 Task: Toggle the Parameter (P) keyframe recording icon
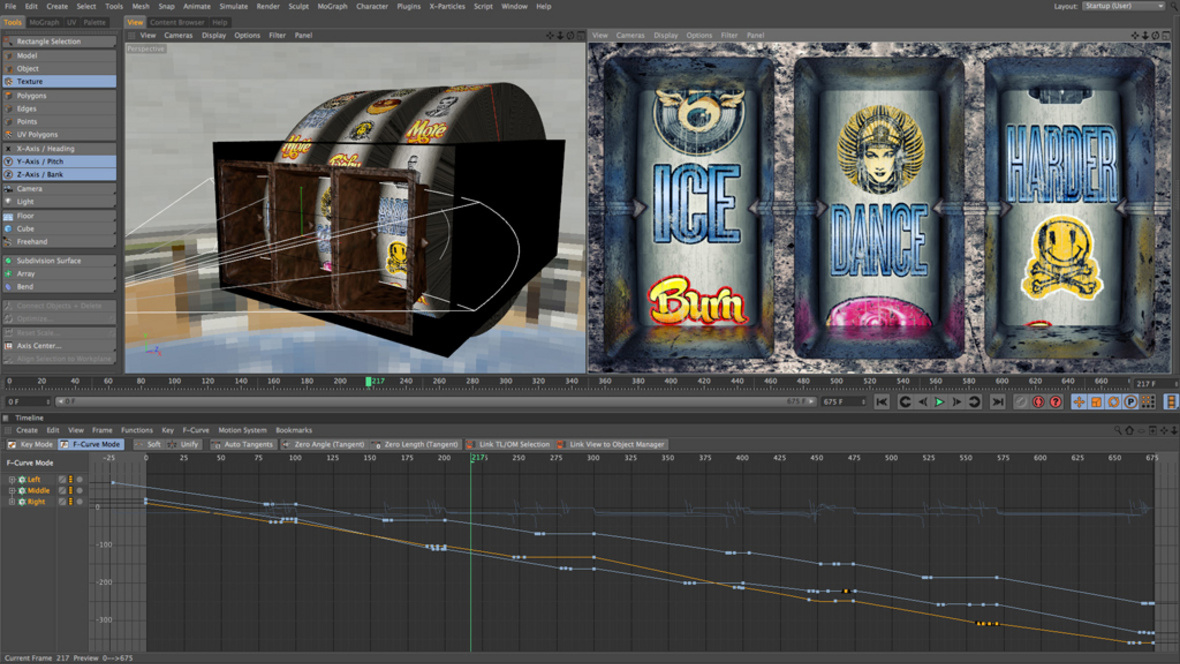click(1130, 402)
